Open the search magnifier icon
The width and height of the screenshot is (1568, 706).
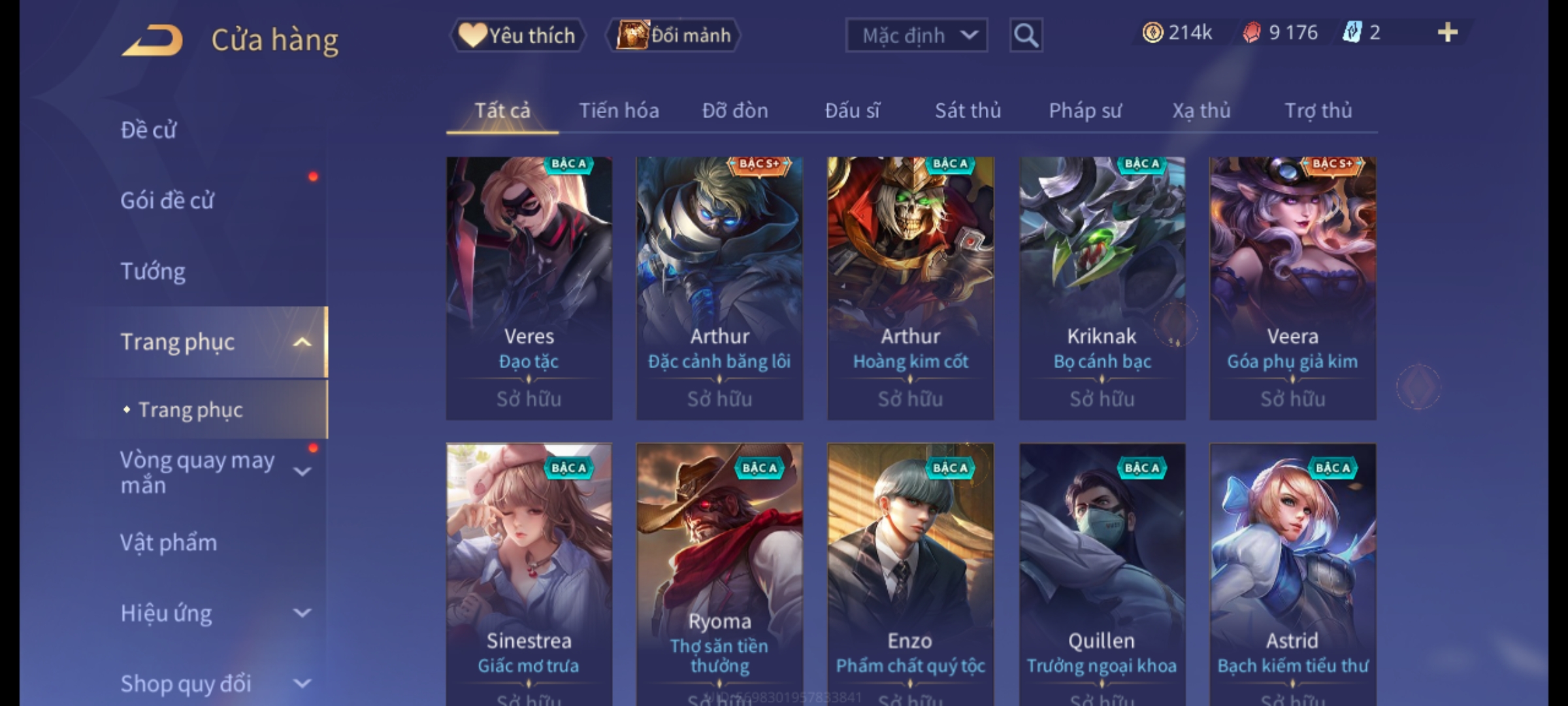coord(1026,35)
